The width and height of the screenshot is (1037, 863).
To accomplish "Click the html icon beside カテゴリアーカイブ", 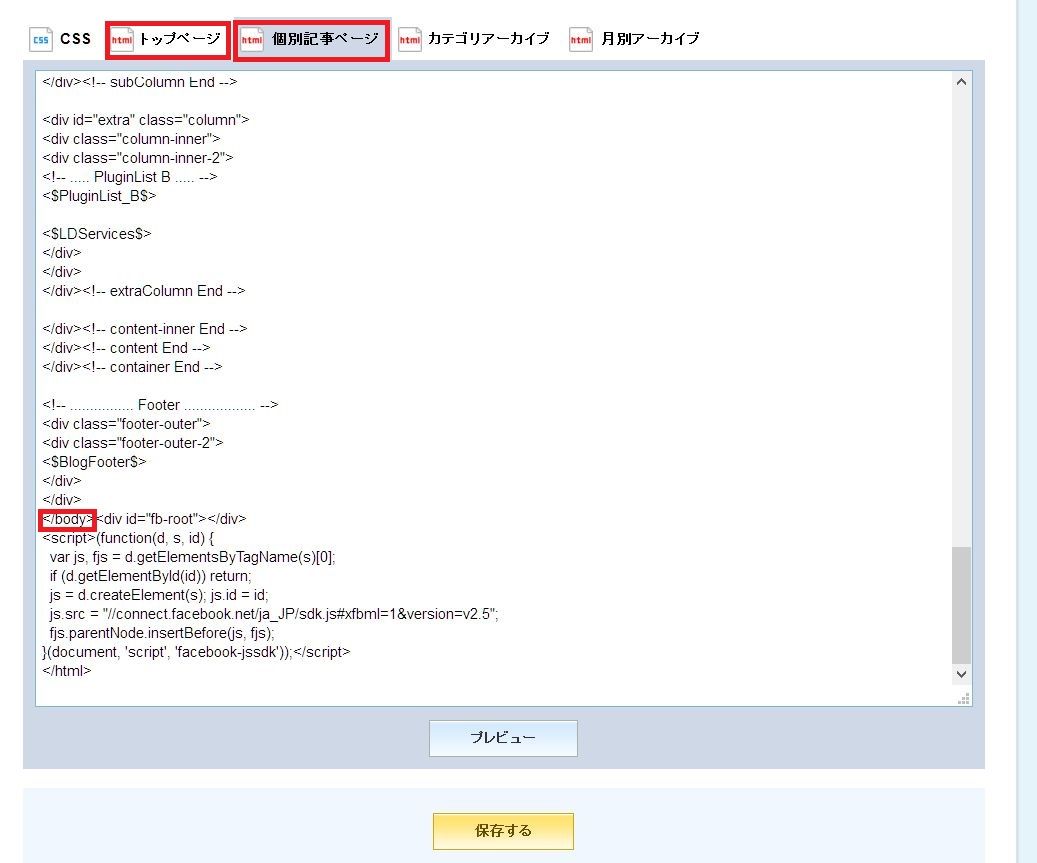I will [409, 39].
